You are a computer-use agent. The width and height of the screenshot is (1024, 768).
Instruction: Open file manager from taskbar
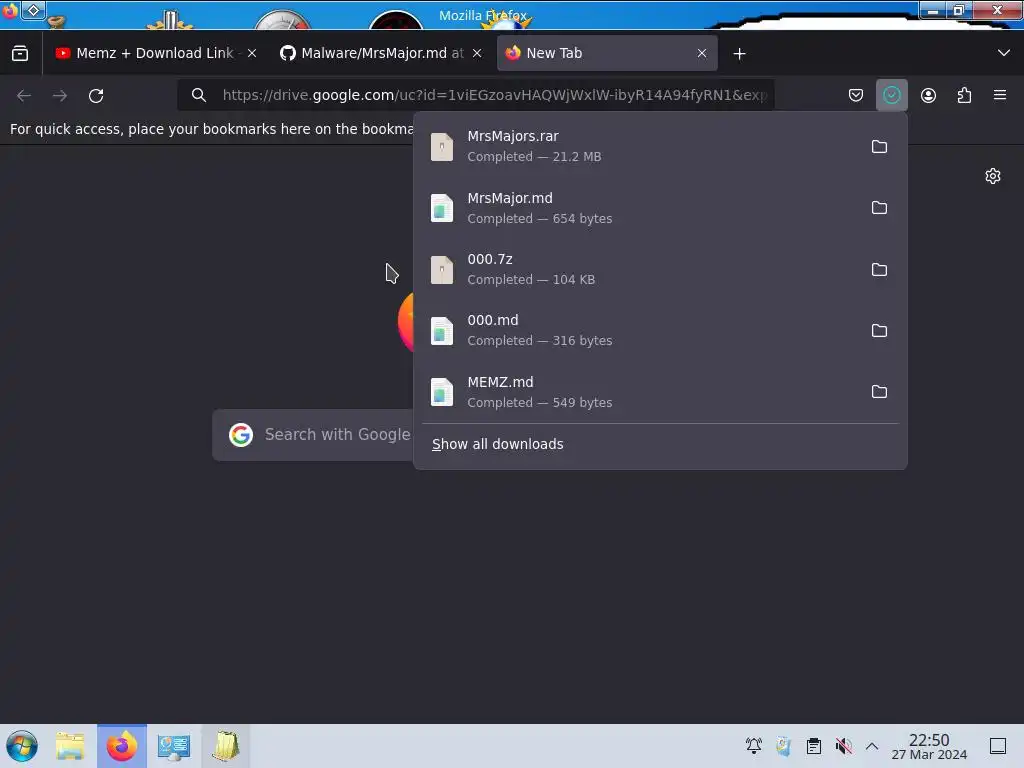(x=70, y=746)
